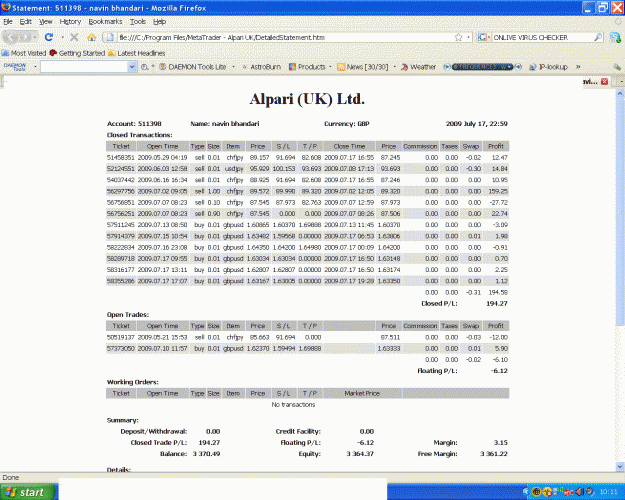Viewport: 625px width, 500px height.
Task: Open the Products dropdown arrow
Action: pos(330,67)
